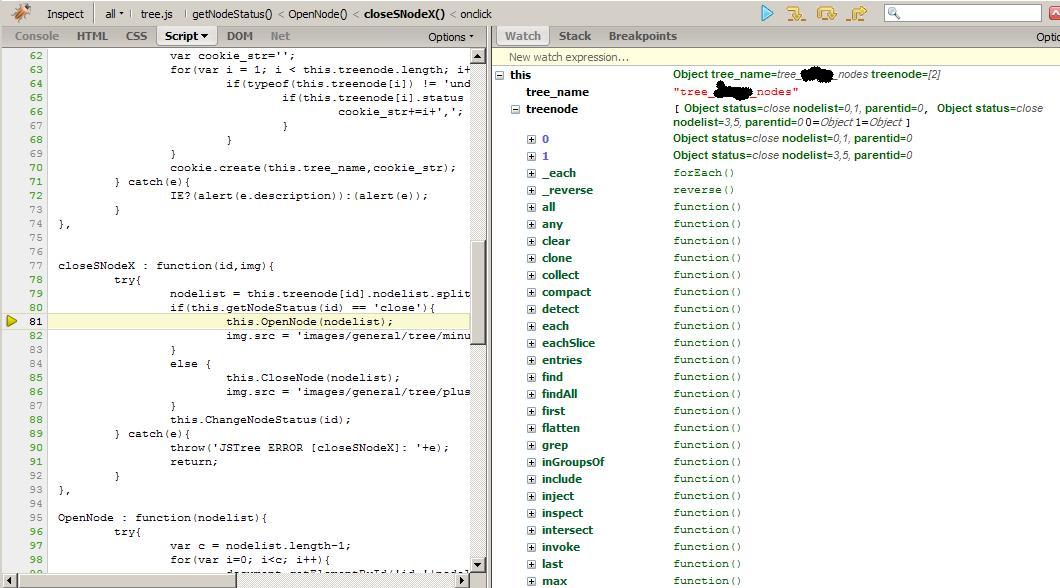1060x588 pixels.
Task: Click the magnifier icon in search box
Action: [x=894, y=13]
